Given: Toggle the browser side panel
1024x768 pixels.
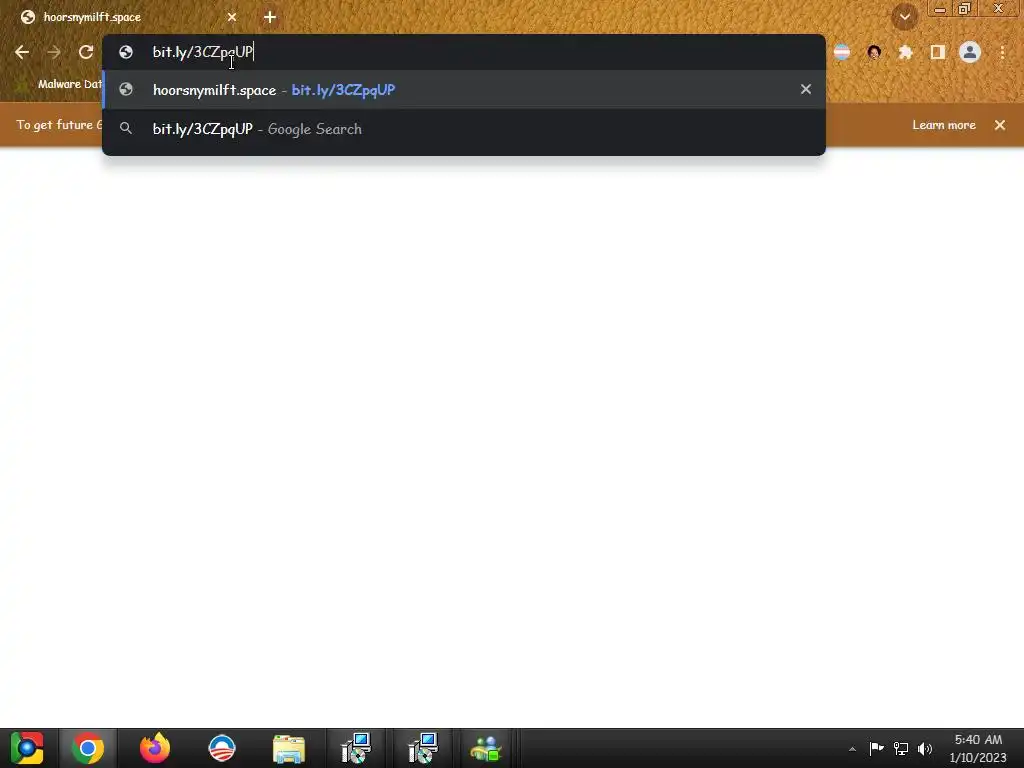Looking at the screenshot, I should (938, 52).
